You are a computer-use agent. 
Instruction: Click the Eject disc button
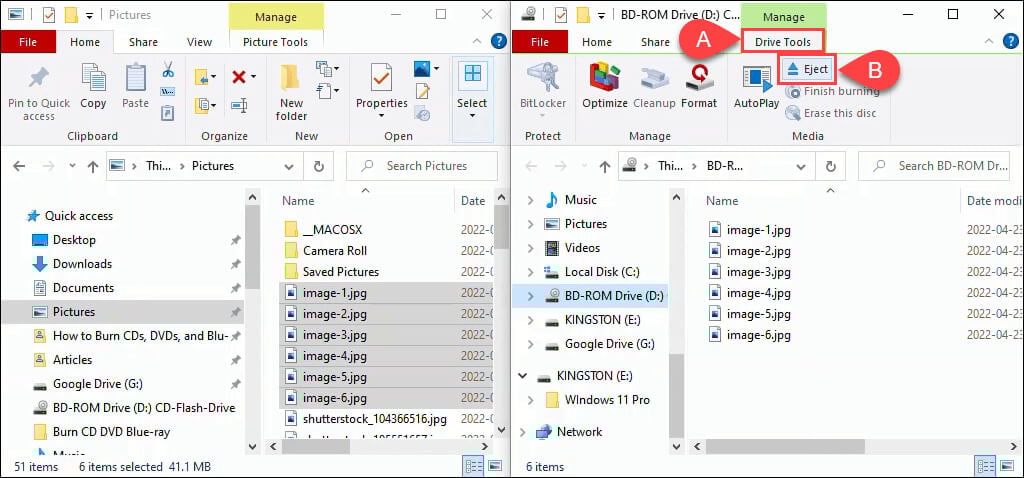pyautogui.click(x=807, y=69)
